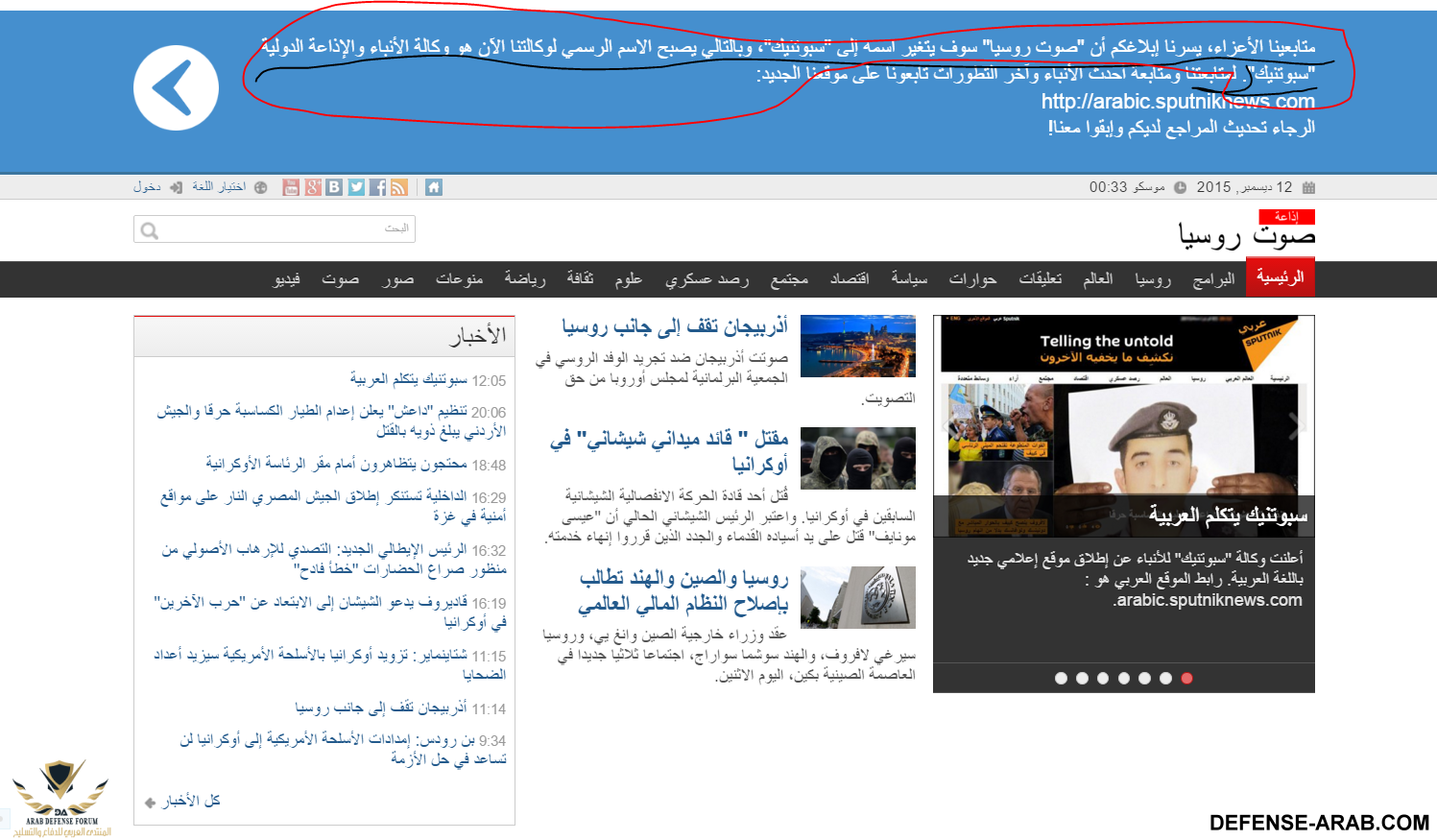Viewport: 1437px width, 840px height.
Task: Click the red إذاعة label above logo
Action: click(x=1287, y=217)
